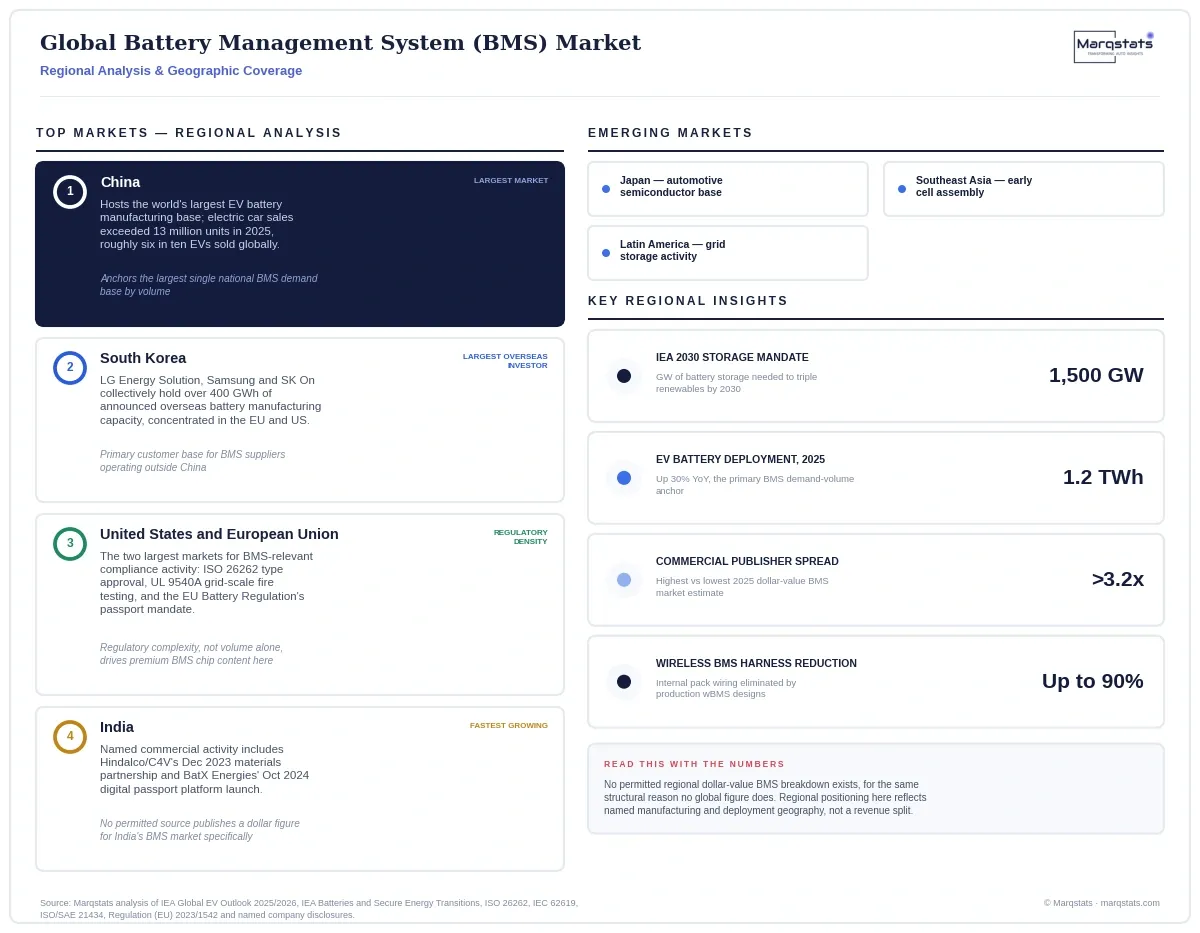1200x933 pixels.
Task: Click the 1.2 TWh value
Action: [1103, 477]
